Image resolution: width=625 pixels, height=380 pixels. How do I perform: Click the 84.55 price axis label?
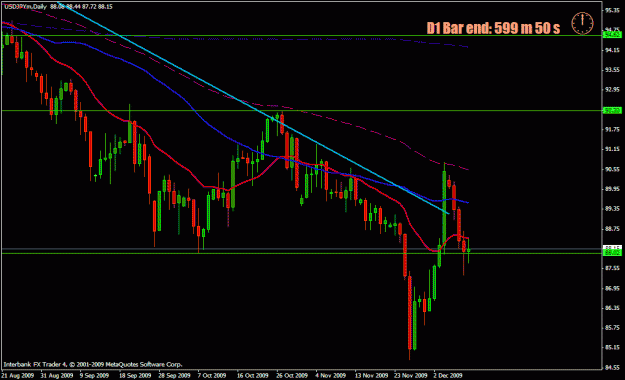612,367
